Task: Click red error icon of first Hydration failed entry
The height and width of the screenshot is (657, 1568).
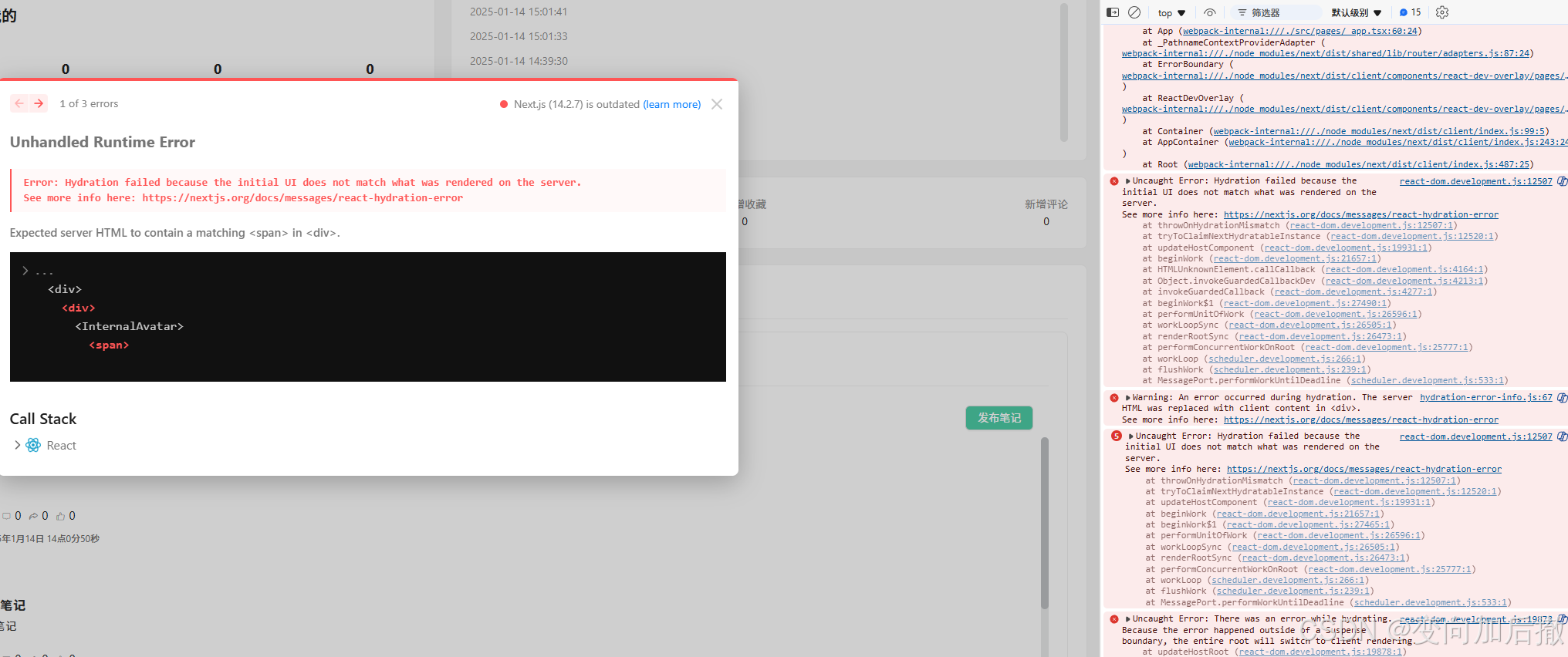Action: 1114,181
